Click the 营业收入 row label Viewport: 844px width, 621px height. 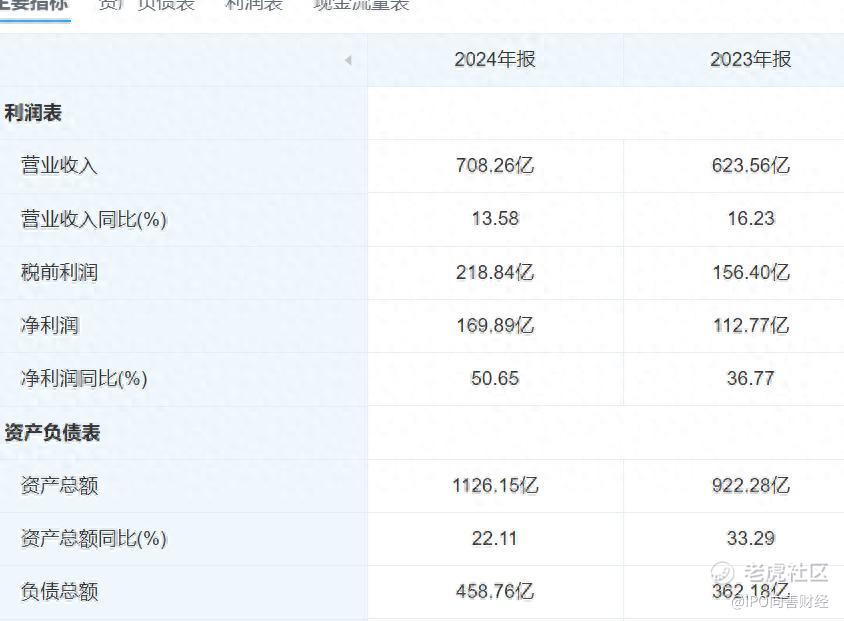59,165
